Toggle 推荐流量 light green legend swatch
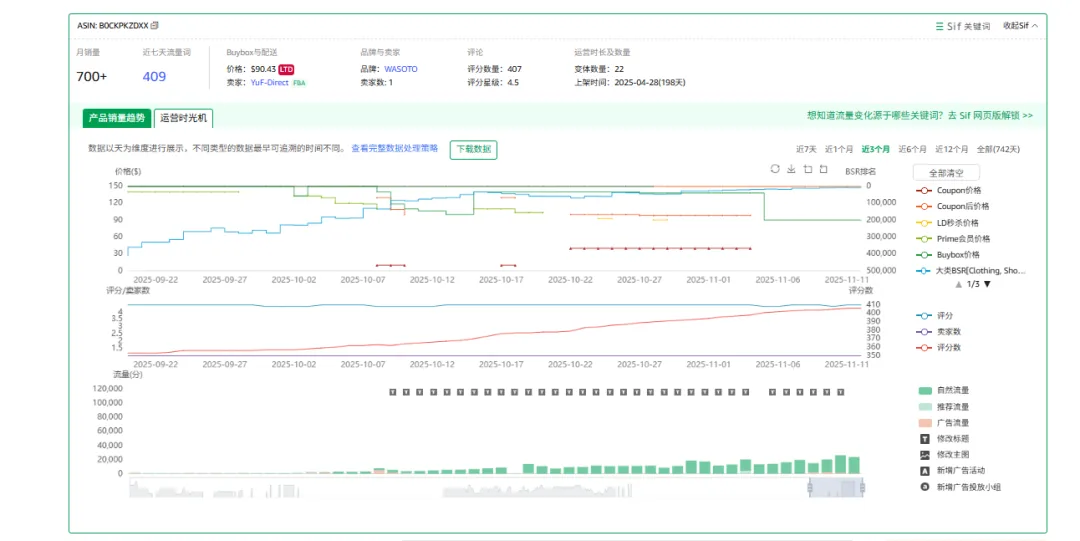Screen dimensions: 1080x541 click(925, 407)
